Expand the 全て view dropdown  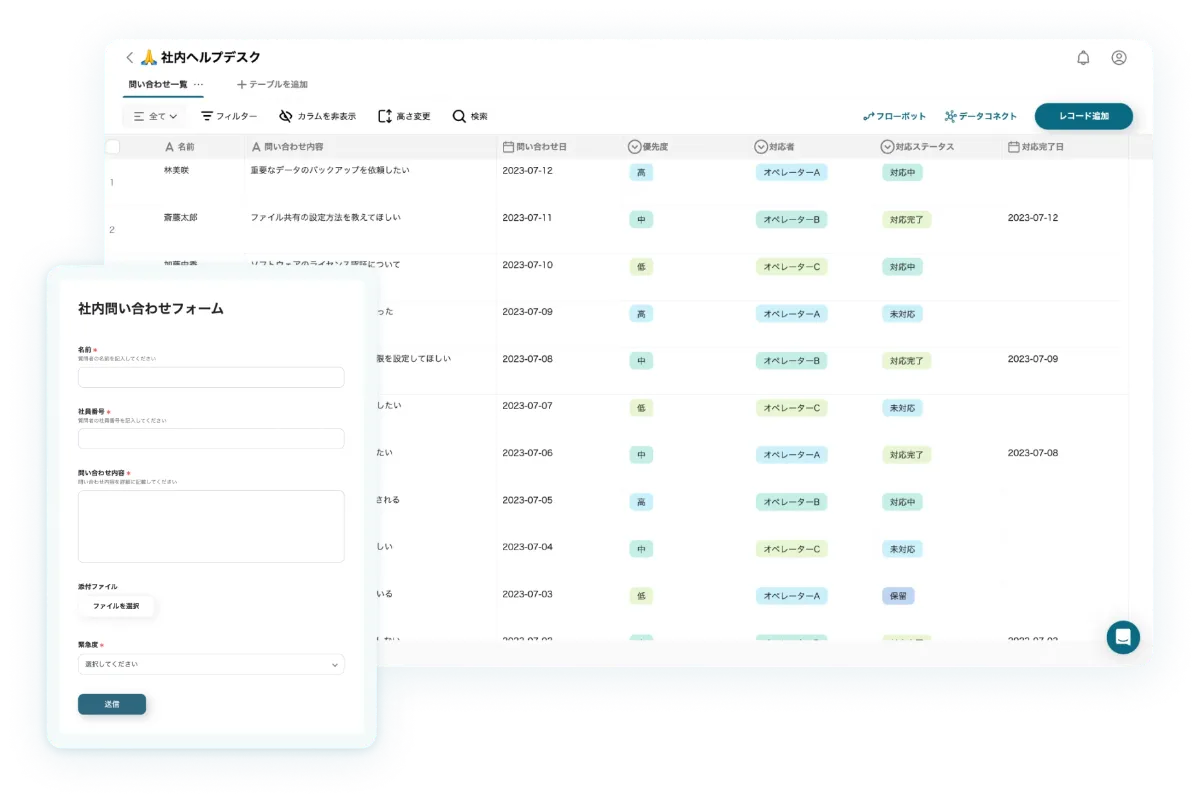pyautogui.click(x=155, y=116)
